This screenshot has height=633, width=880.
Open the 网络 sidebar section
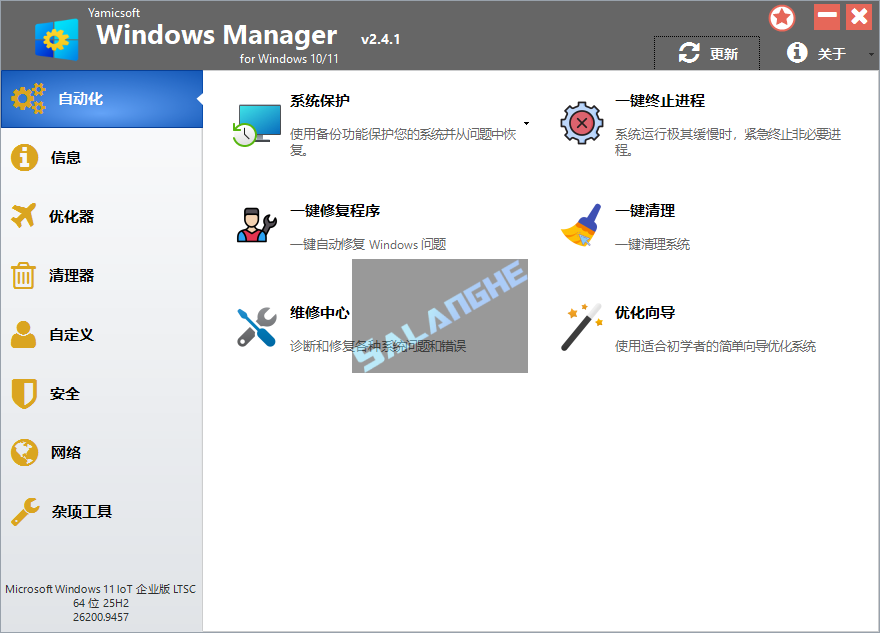[102, 452]
